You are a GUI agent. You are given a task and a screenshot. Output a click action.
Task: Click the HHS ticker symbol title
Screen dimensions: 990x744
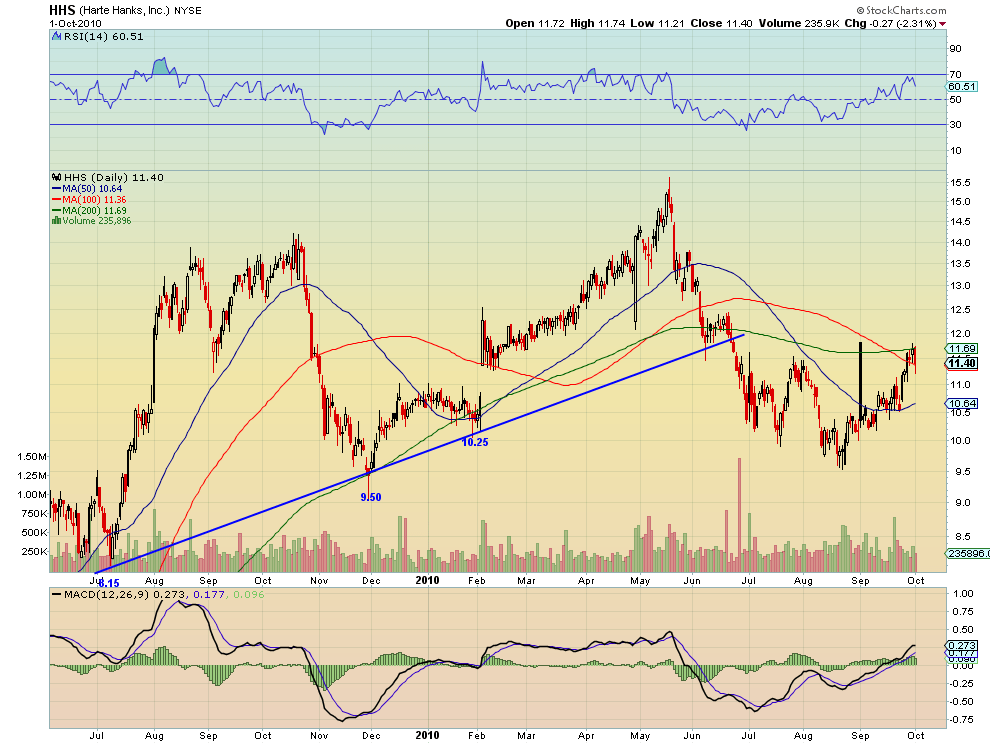point(63,10)
